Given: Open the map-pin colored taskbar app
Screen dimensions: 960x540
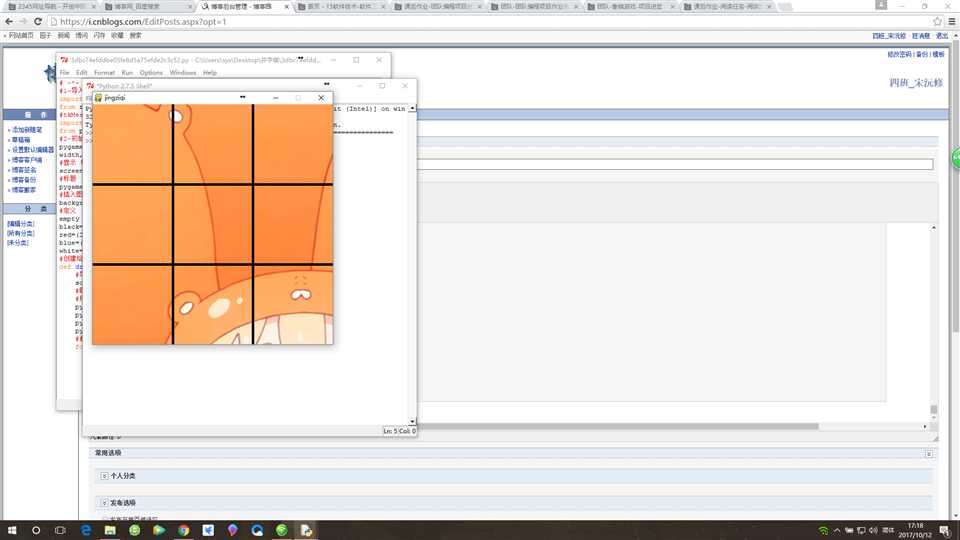Looking at the screenshot, I should pyautogui.click(x=233, y=530).
